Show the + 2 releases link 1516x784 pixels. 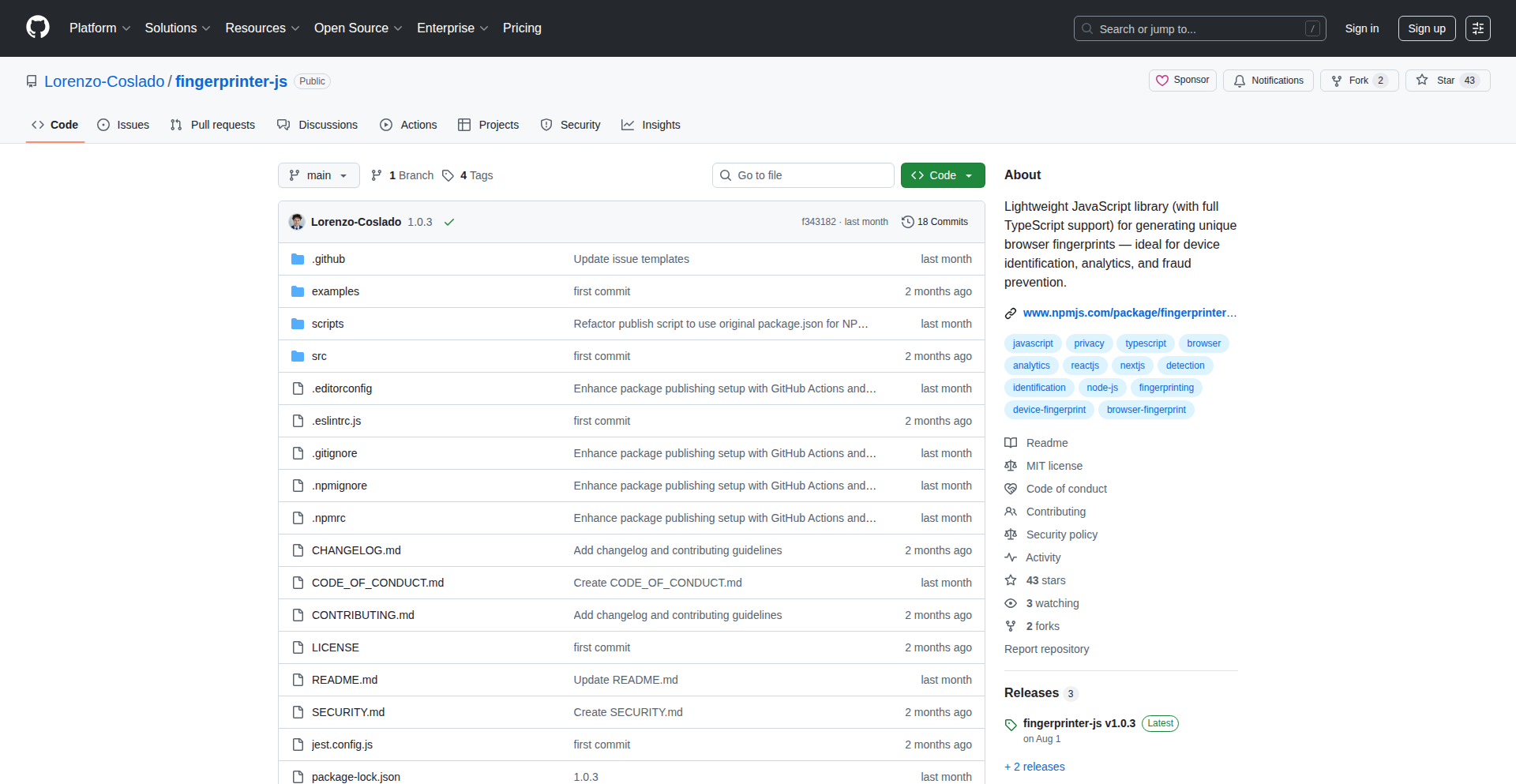1034,767
